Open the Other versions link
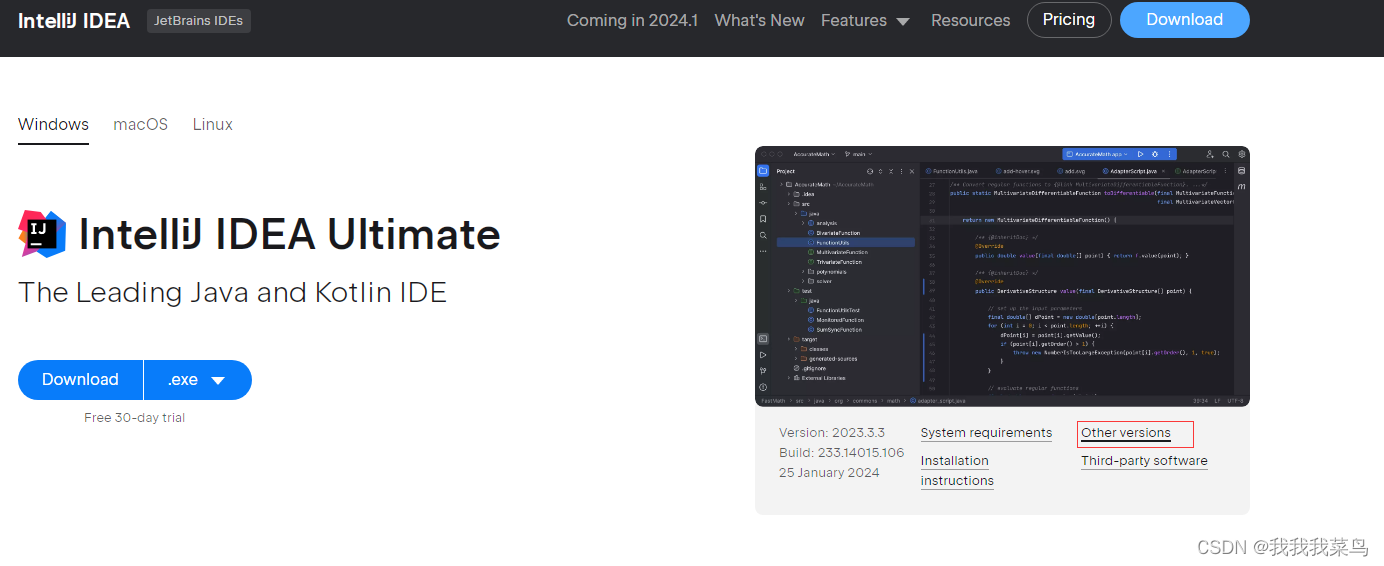This screenshot has height=566, width=1384. click(1125, 433)
